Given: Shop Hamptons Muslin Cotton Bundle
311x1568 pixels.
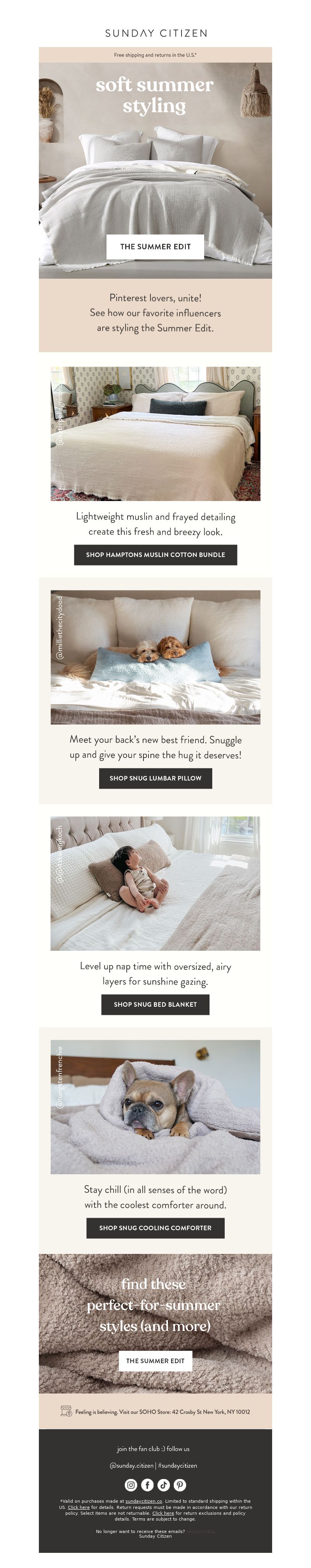Looking at the screenshot, I should tap(155, 555).
